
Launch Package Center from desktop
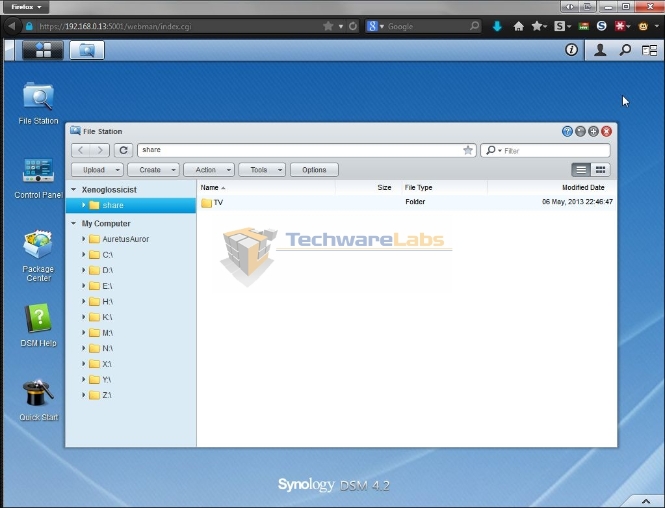coord(38,256)
